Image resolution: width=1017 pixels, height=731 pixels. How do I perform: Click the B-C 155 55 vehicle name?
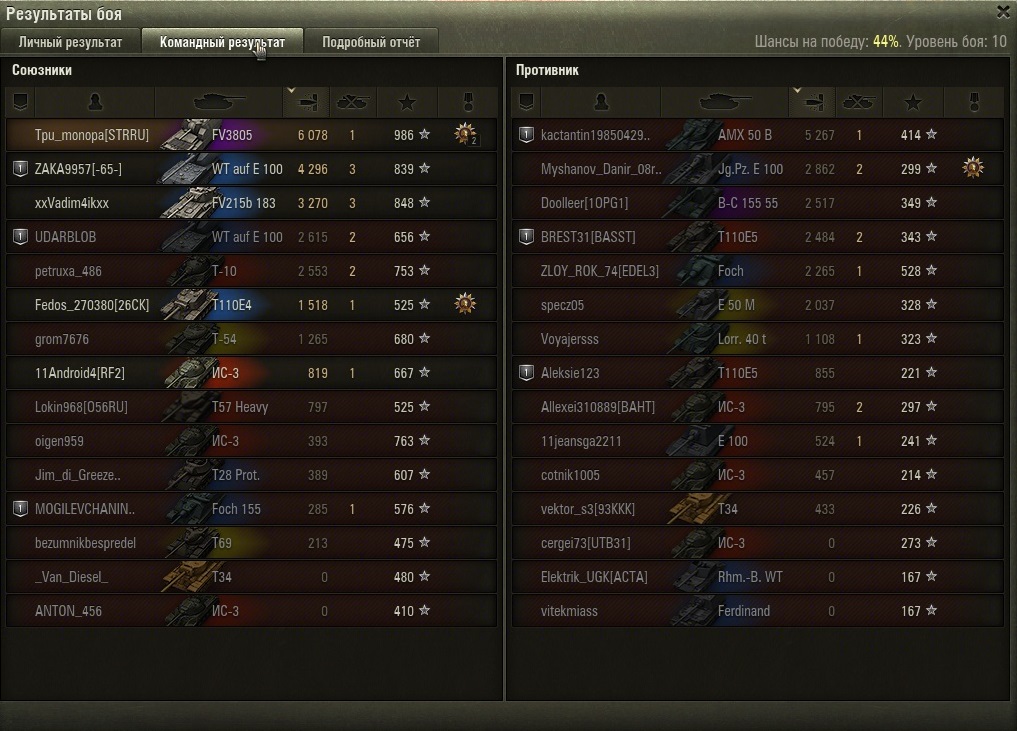(x=747, y=203)
